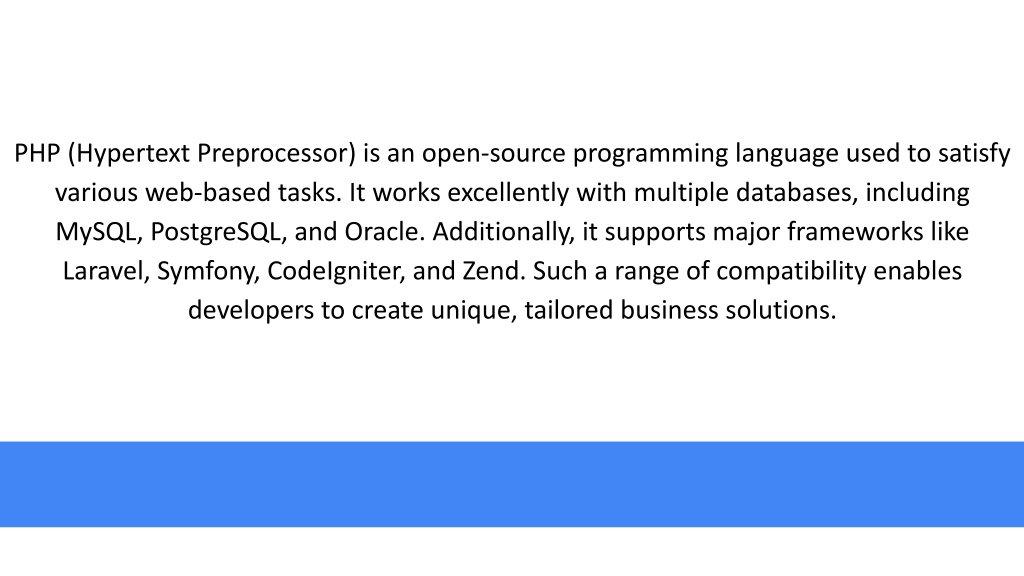Screen dimensions: 1024x576
Task: Select the word "tailored" in last line
Action: click(x=568, y=310)
